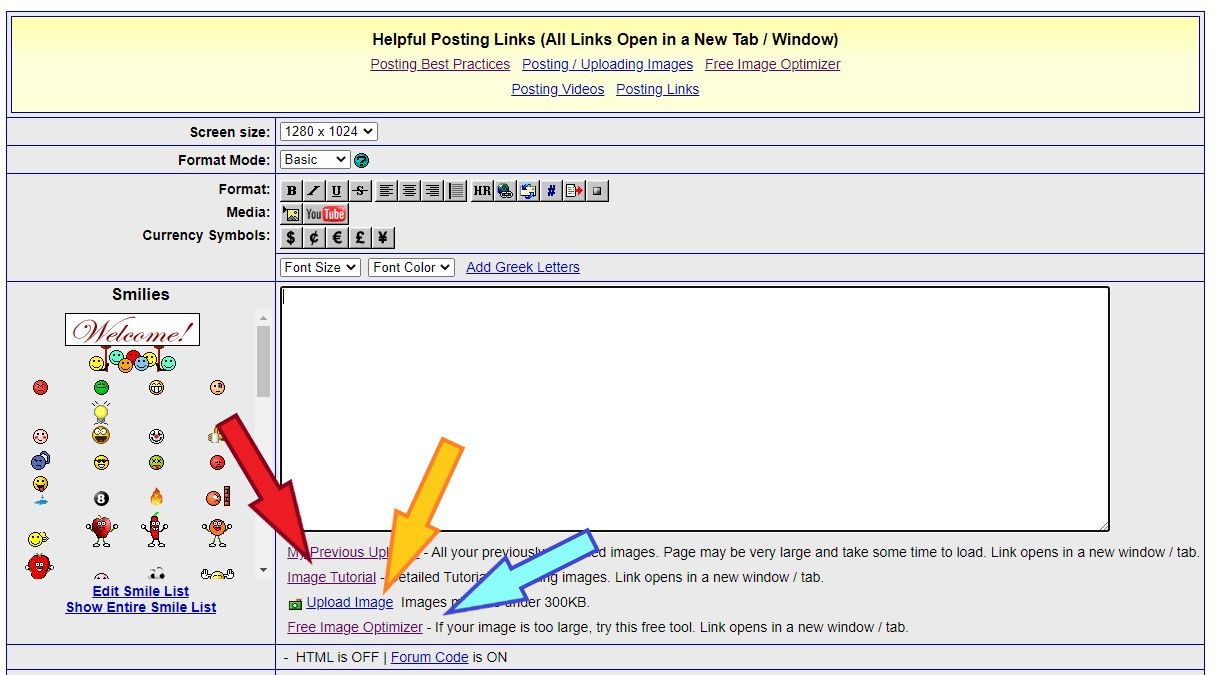Click the camera icon beside Upload Image
Screen dimensions: 1223x675
[x=295, y=603]
